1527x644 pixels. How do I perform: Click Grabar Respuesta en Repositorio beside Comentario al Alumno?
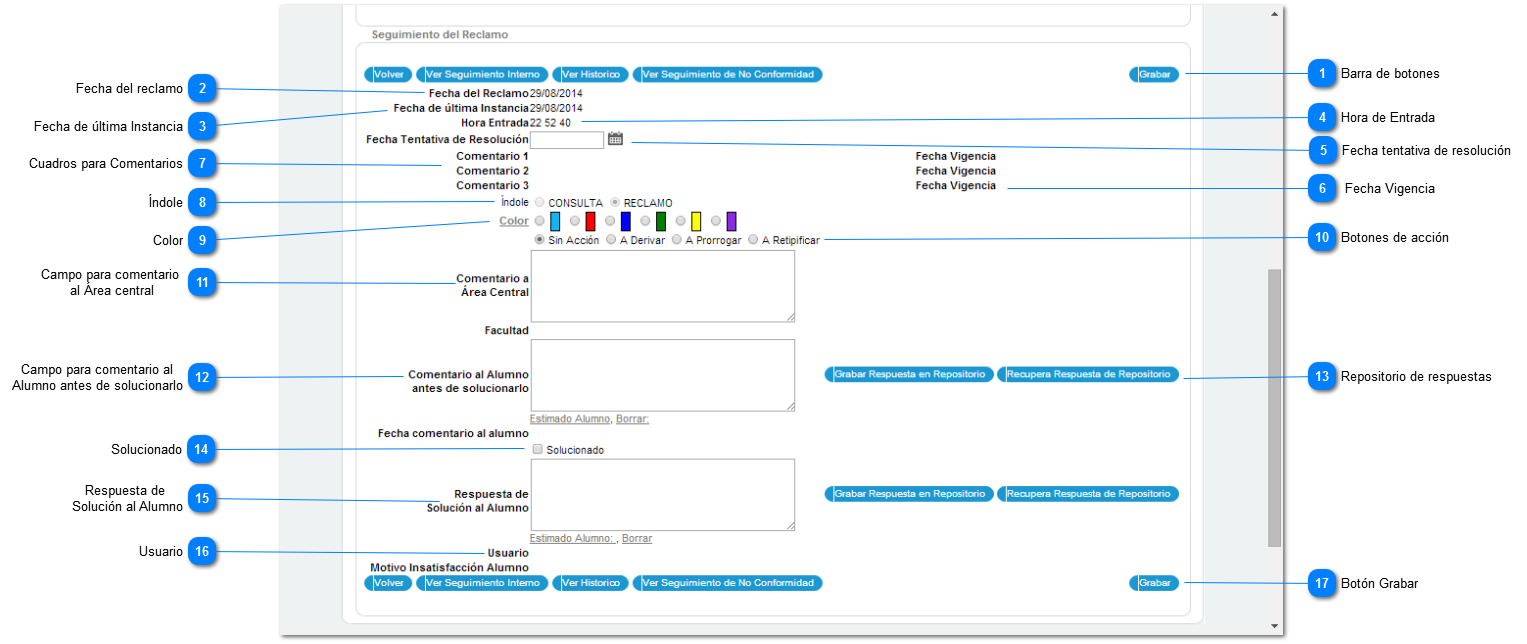[909, 374]
